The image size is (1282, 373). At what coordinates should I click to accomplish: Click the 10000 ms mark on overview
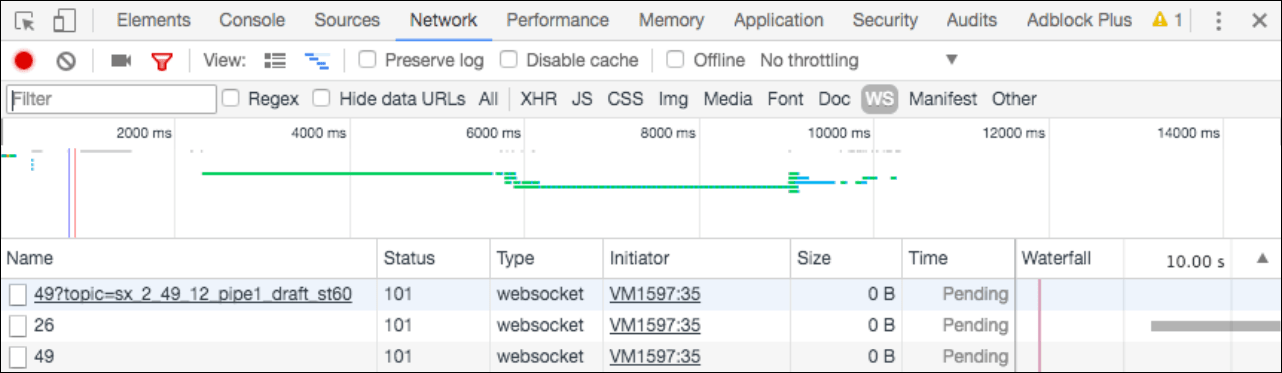[840, 132]
